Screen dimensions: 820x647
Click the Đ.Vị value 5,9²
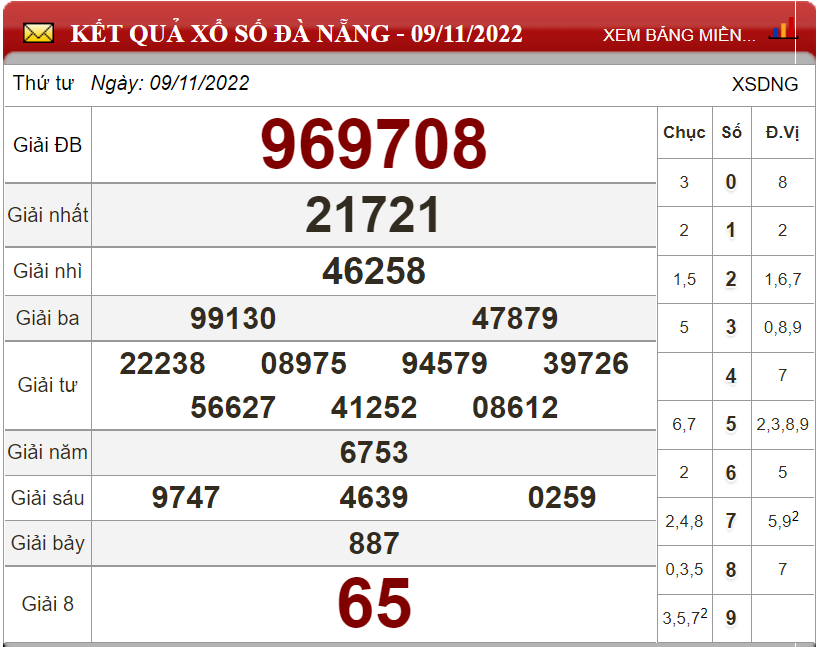pyautogui.click(x=783, y=519)
